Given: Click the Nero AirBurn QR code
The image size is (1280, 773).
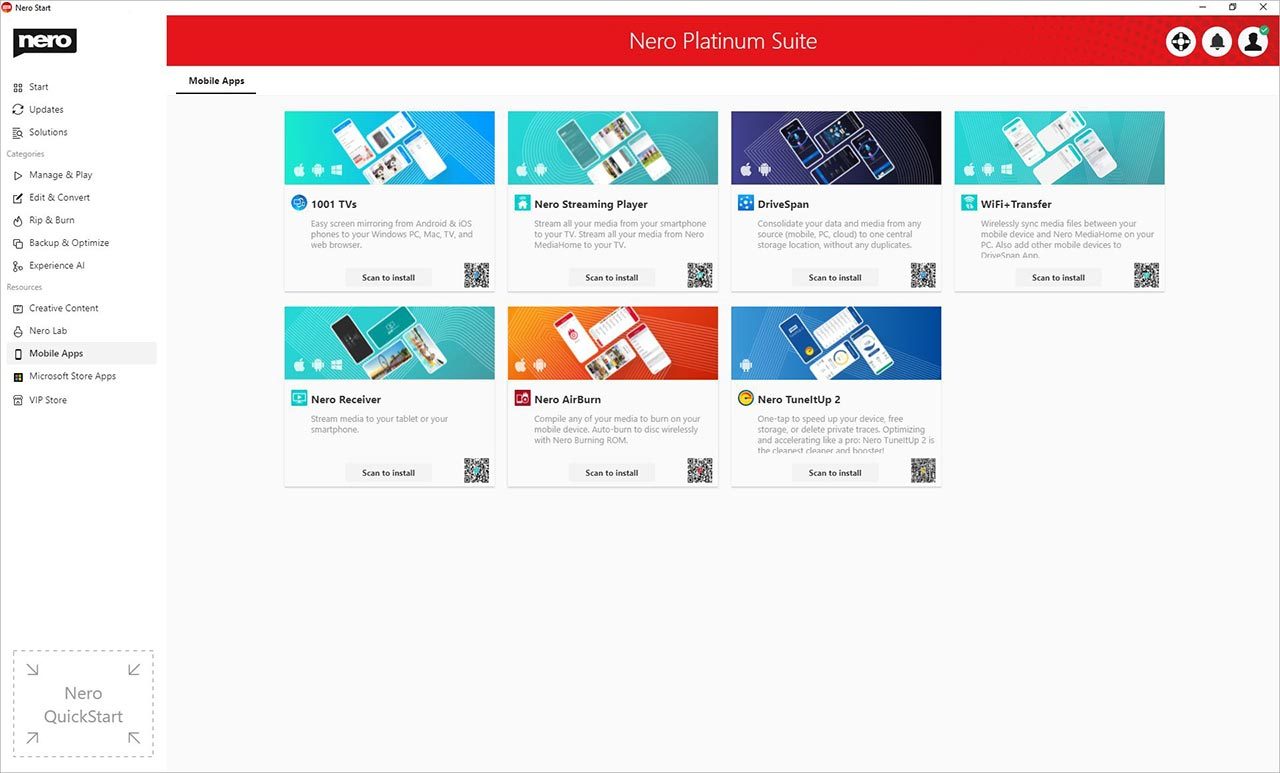Looking at the screenshot, I should (700, 471).
